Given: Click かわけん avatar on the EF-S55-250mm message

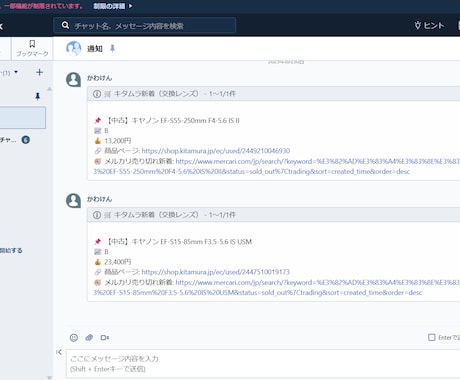Looking at the screenshot, I should pyautogui.click(x=73, y=80).
